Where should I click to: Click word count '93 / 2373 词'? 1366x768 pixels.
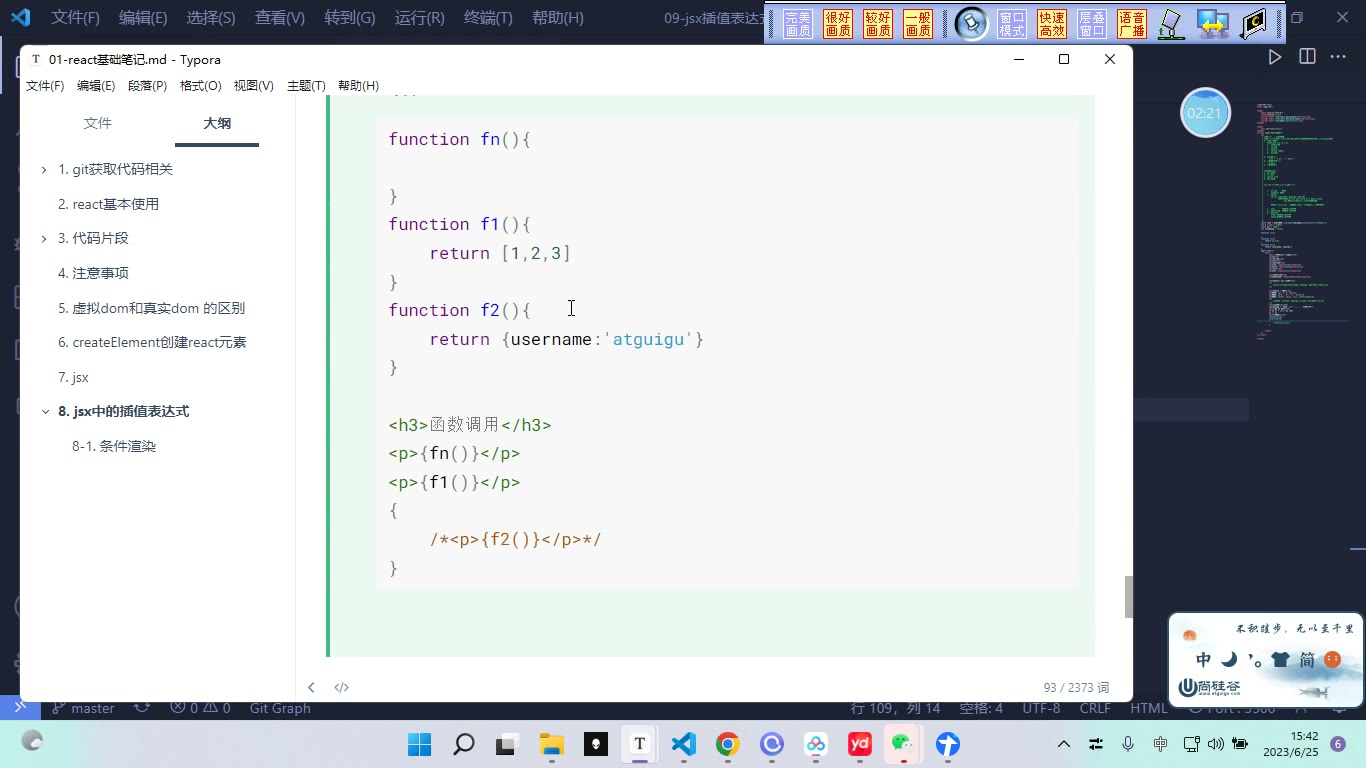1076,688
